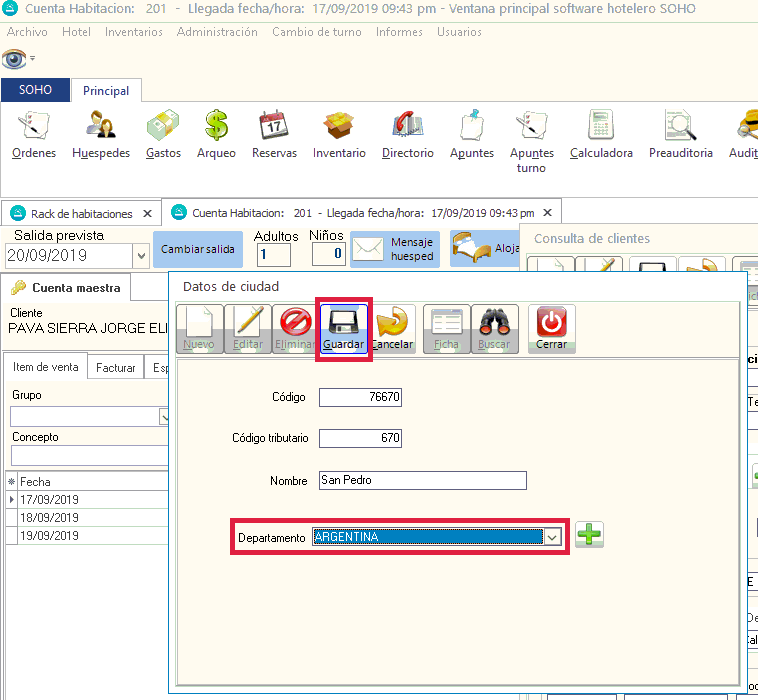Image resolution: width=758 pixels, height=700 pixels.
Task: Expand the Departamento dropdown list
Action: [x=552, y=537]
